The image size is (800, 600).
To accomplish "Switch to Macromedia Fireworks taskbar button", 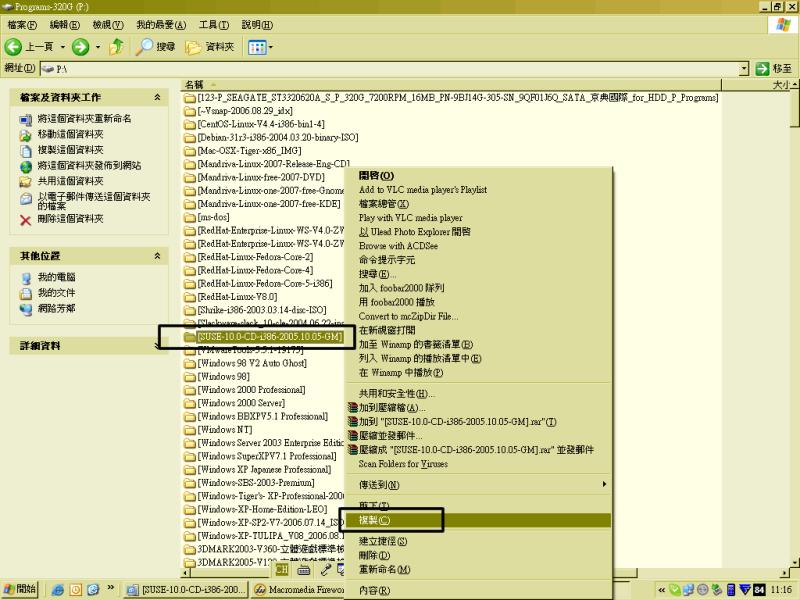I will (x=298, y=590).
